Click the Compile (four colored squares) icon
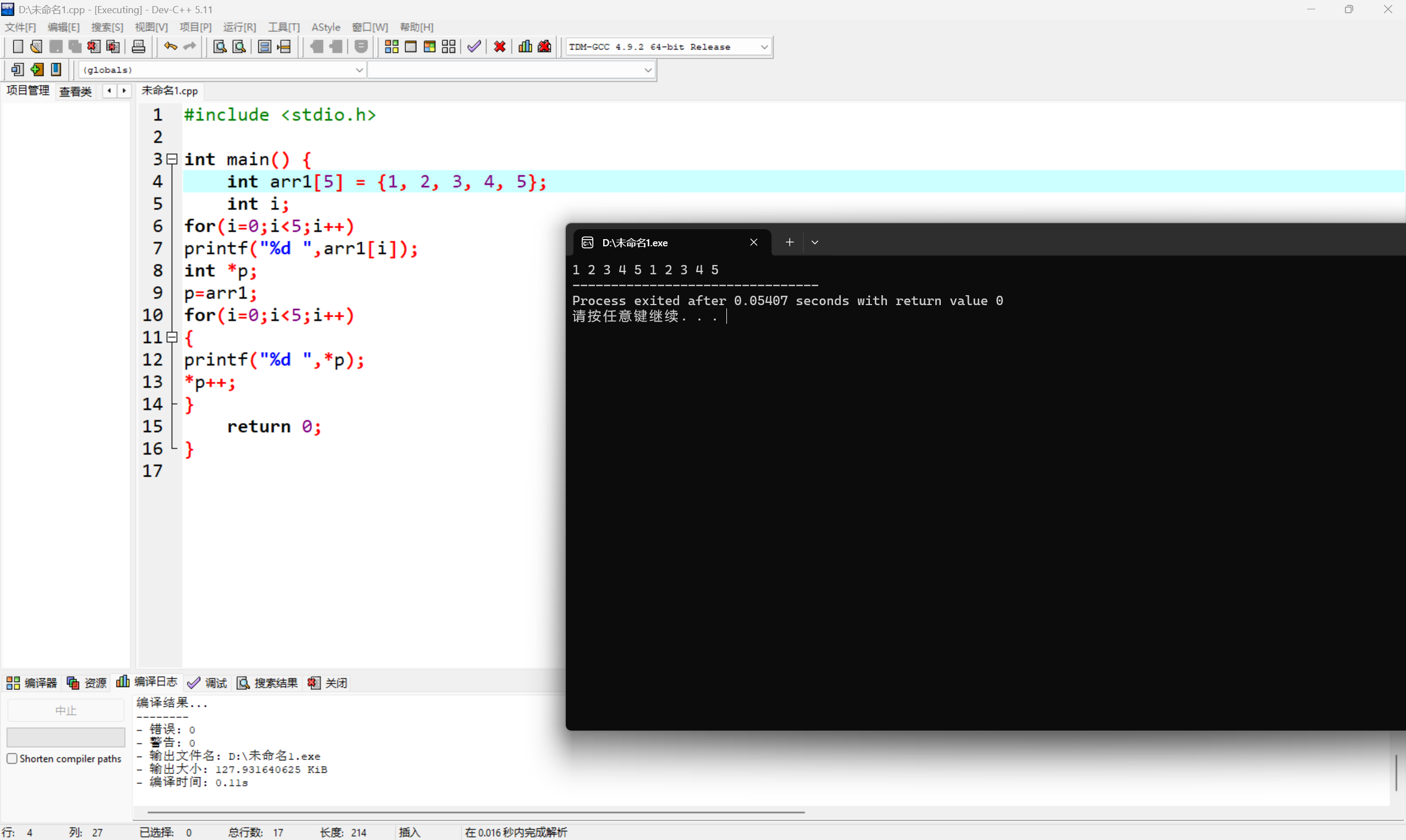The height and width of the screenshot is (840, 1406). tap(391, 46)
